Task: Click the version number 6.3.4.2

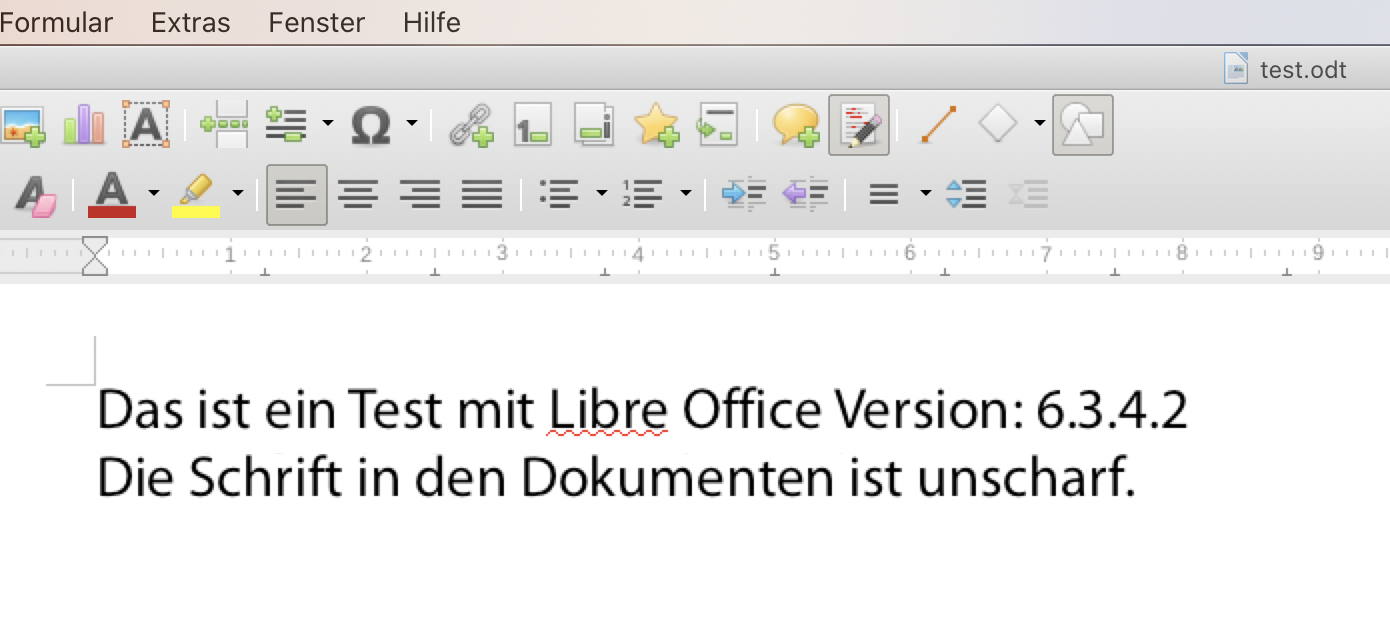Action: 1112,410
